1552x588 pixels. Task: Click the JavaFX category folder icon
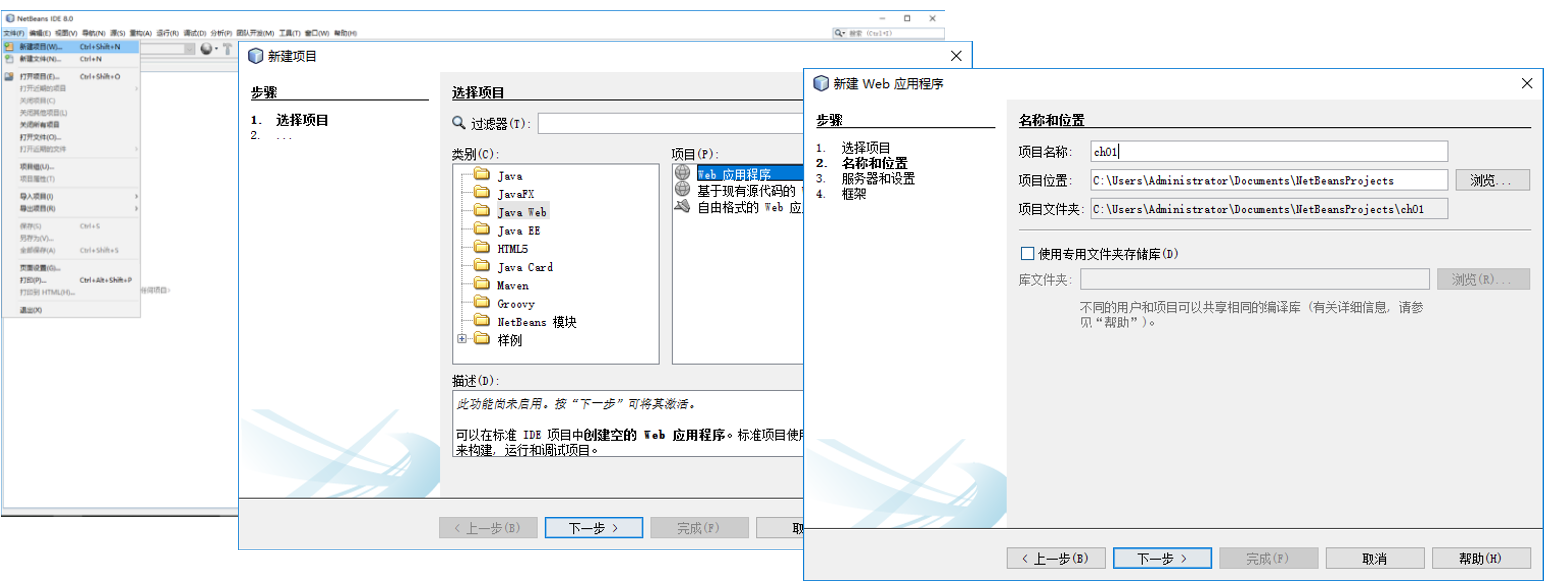tap(481, 194)
